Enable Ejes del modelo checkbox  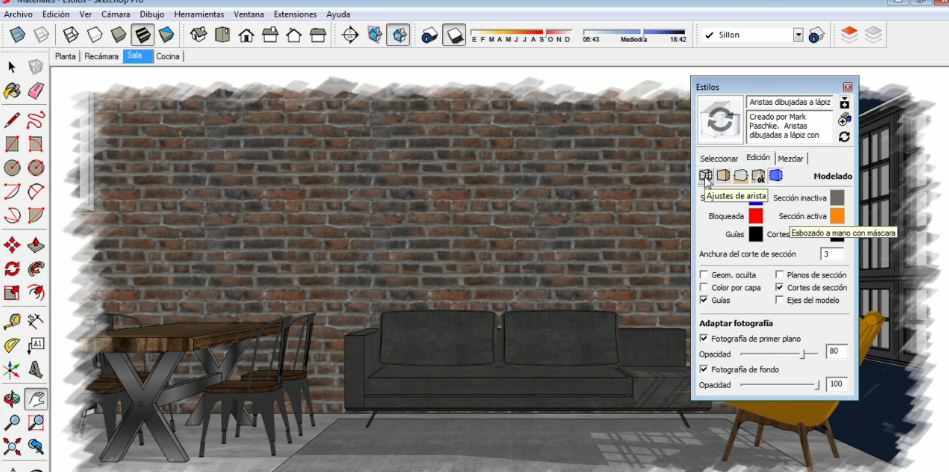click(x=780, y=300)
